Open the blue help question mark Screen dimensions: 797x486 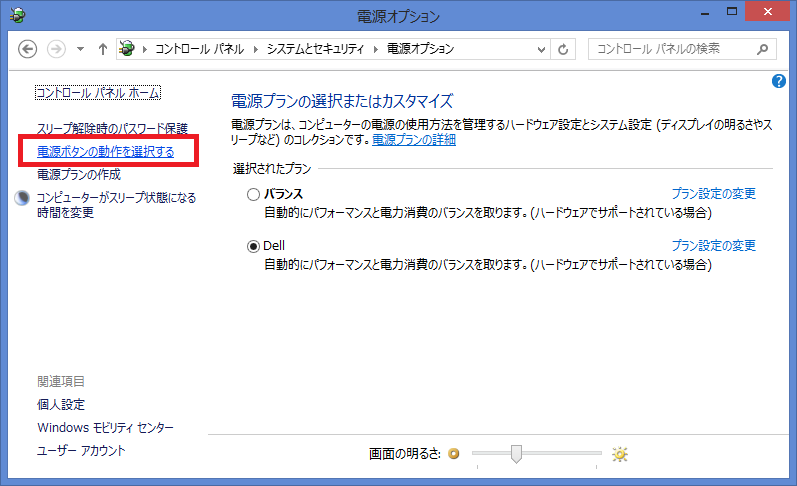[780, 81]
